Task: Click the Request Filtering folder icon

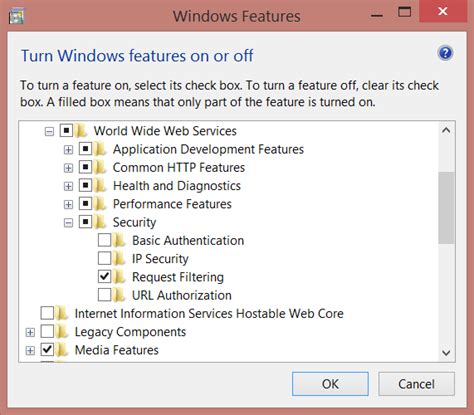Action: pos(119,277)
